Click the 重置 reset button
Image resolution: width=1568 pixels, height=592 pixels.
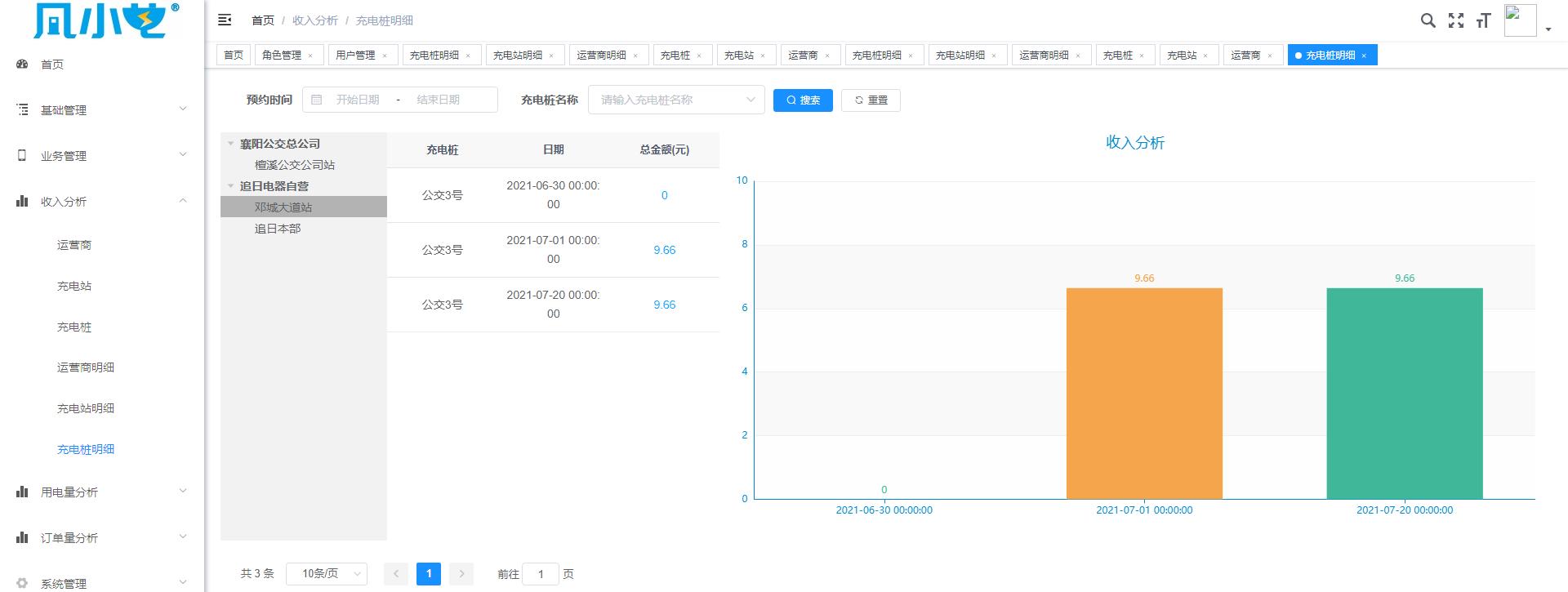871,100
